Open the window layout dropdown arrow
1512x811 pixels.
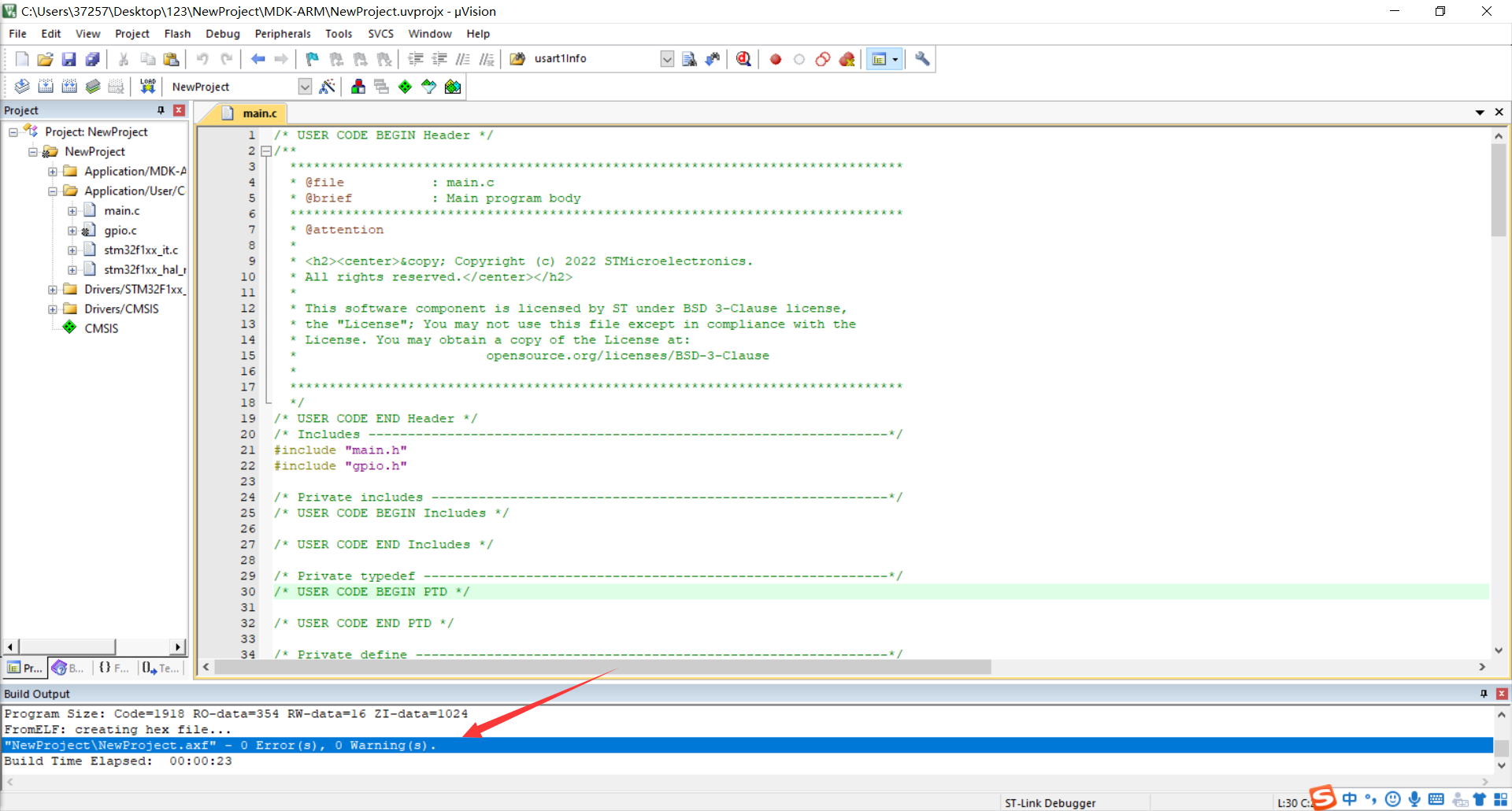(x=895, y=59)
